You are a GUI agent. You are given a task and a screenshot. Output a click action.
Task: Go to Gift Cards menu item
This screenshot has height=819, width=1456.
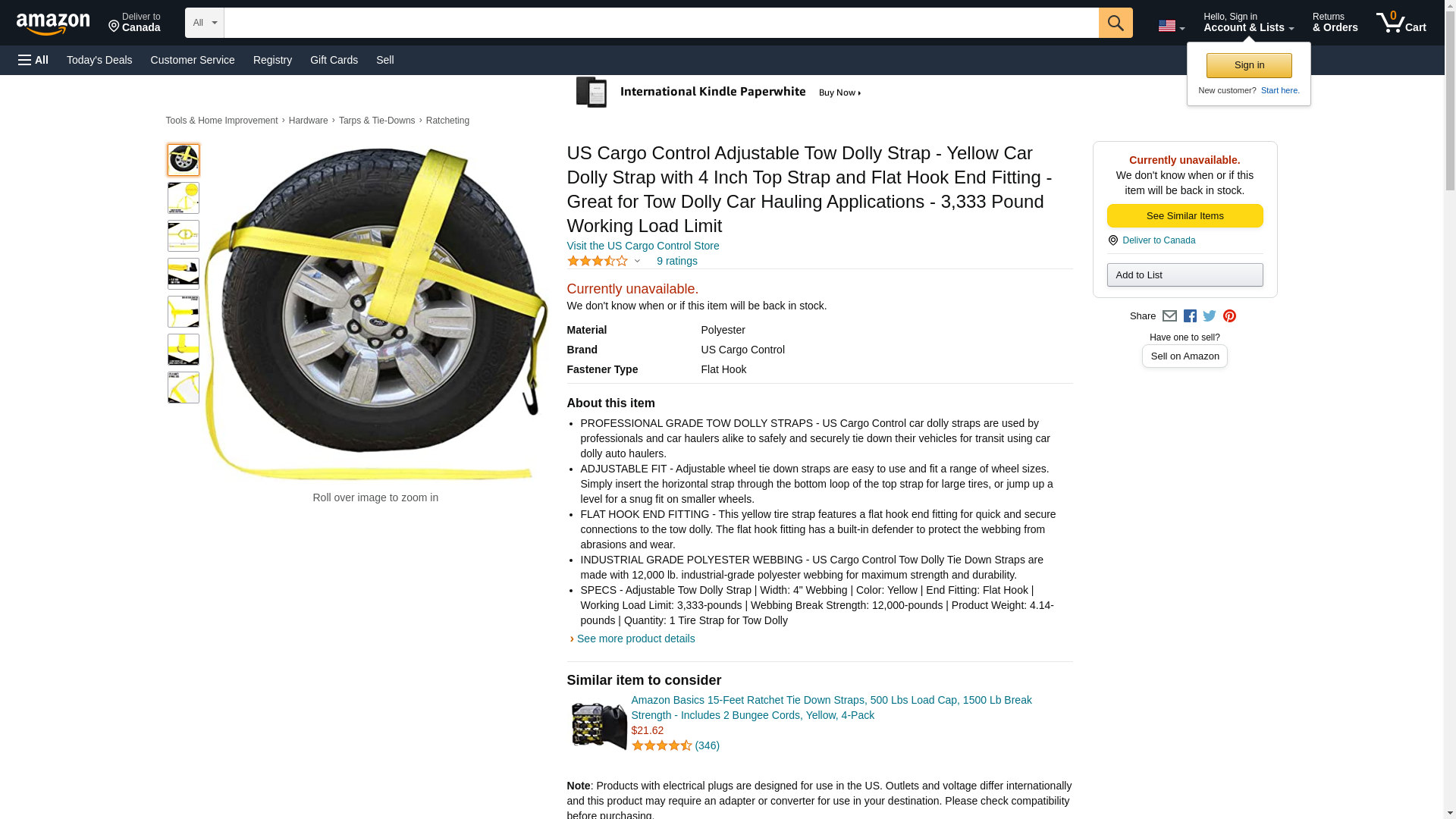[334, 60]
